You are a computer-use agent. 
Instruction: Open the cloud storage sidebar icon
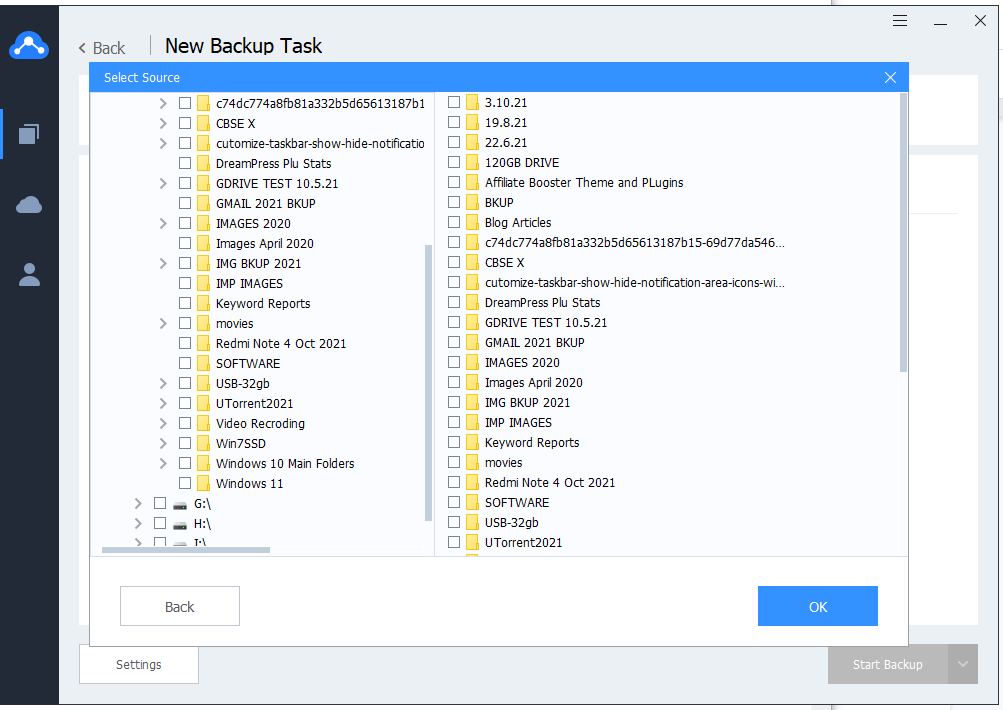pos(29,205)
